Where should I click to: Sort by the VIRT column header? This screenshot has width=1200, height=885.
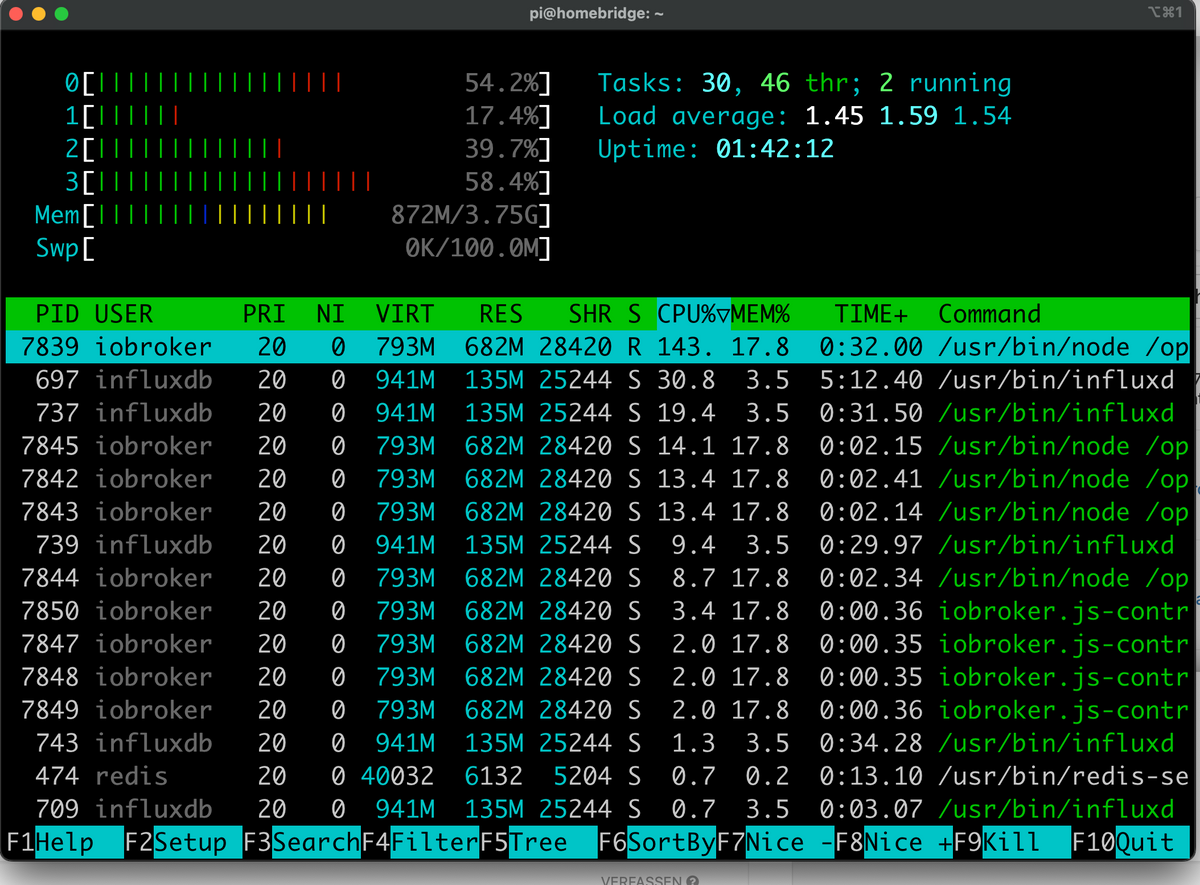[405, 314]
